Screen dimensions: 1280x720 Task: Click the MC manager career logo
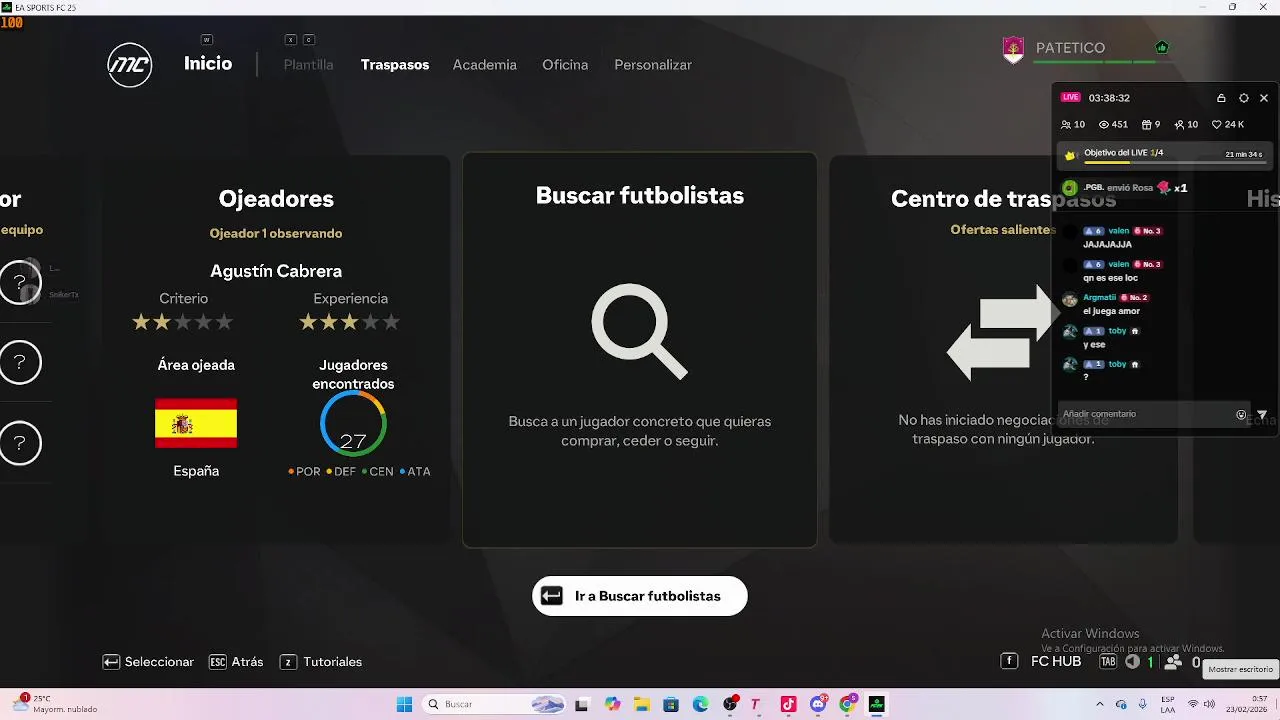pyautogui.click(x=130, y=65)
